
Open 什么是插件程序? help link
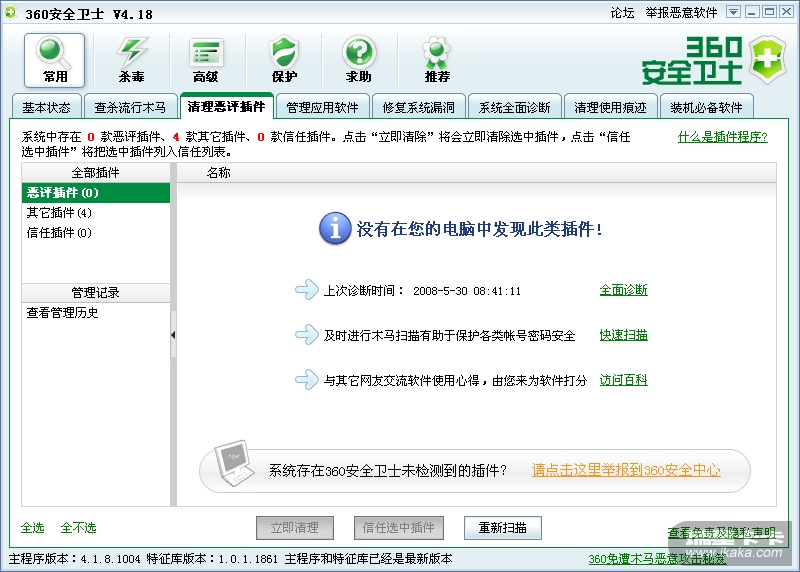point(722,137)
